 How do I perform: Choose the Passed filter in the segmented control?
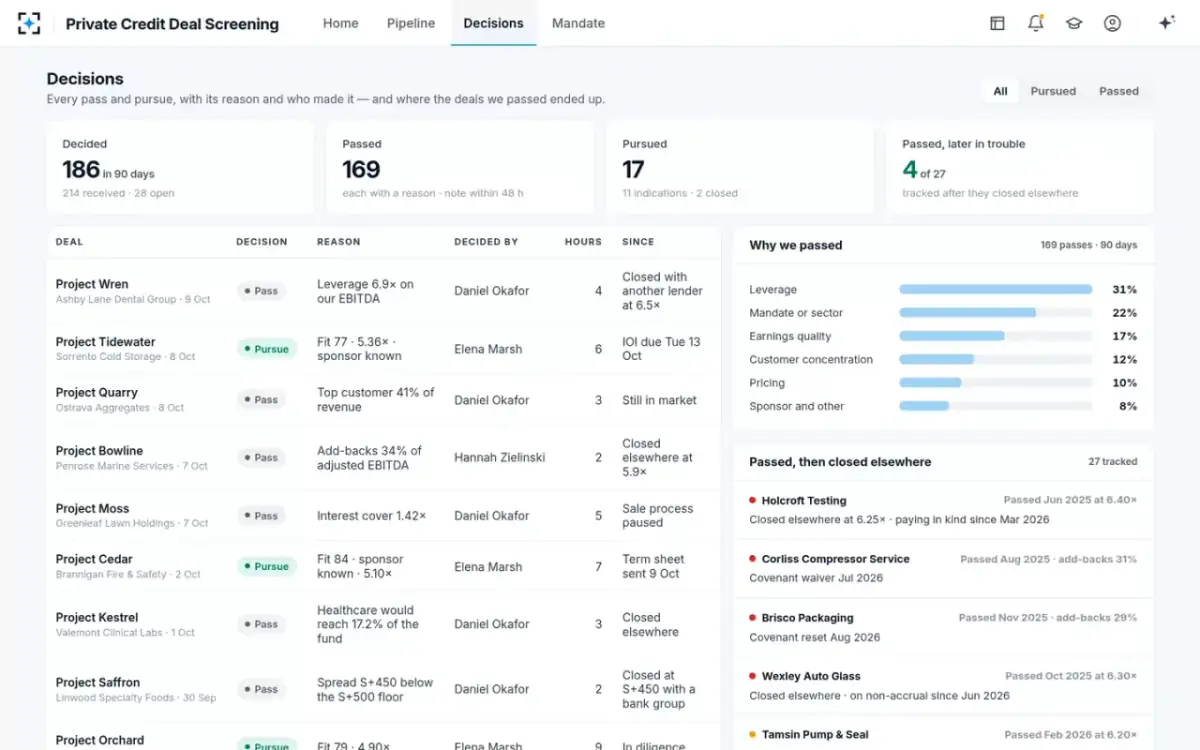tap(1119, 91)
